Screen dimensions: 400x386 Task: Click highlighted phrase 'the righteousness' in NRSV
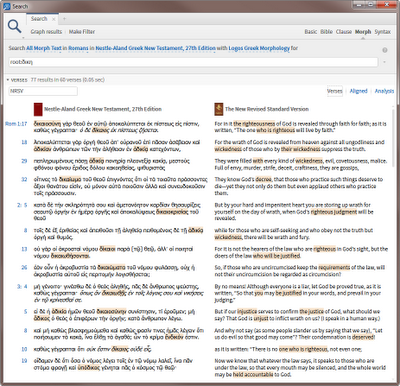(x=254, y=124)
